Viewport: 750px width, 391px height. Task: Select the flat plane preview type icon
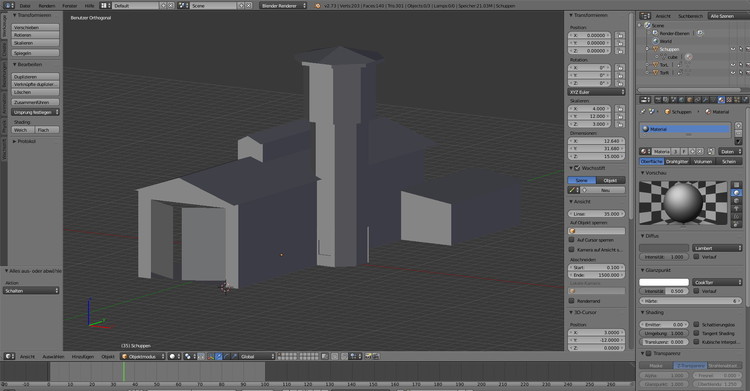[x=737, y=184]
